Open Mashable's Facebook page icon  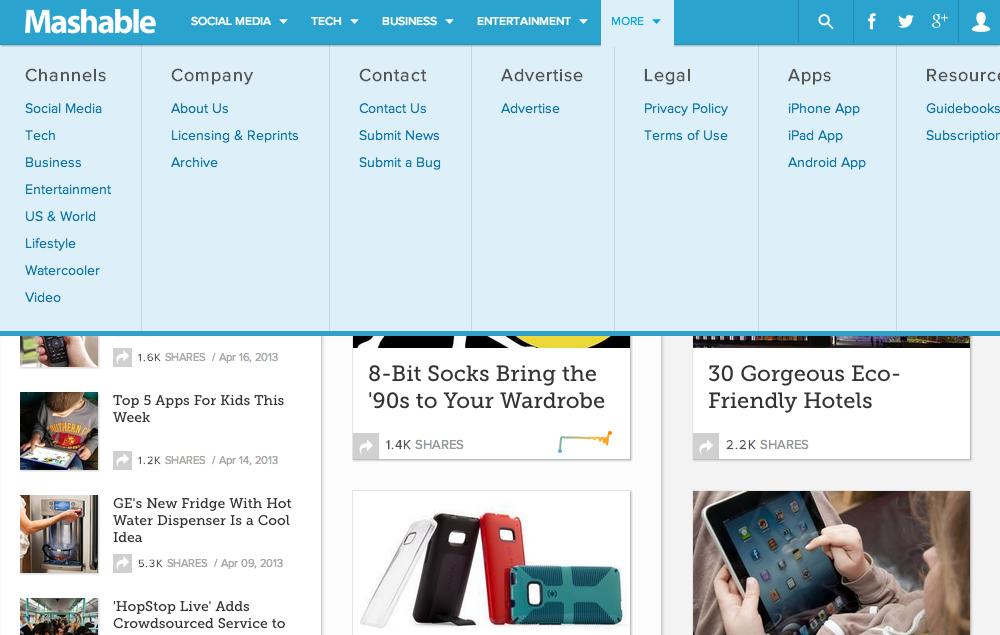point(871,22)
